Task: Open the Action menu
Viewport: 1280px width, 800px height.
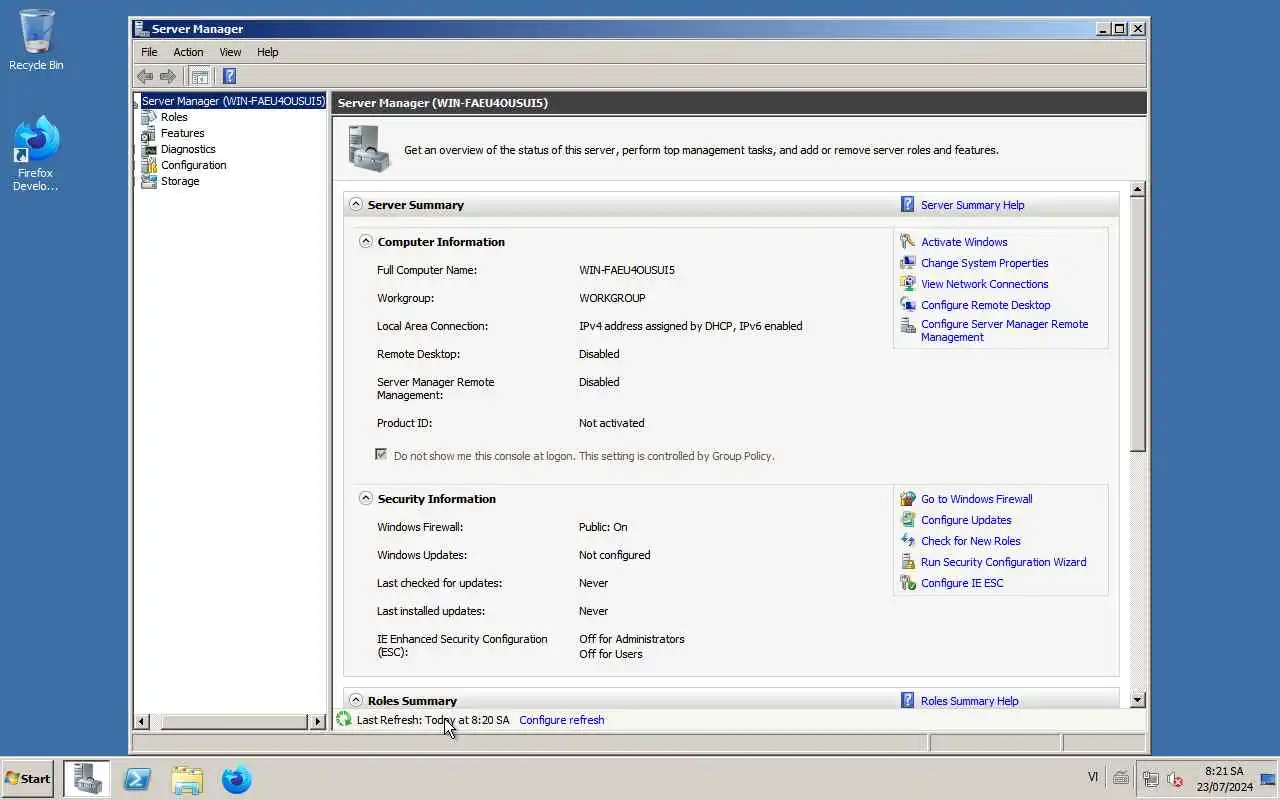Action: [188, 52]
